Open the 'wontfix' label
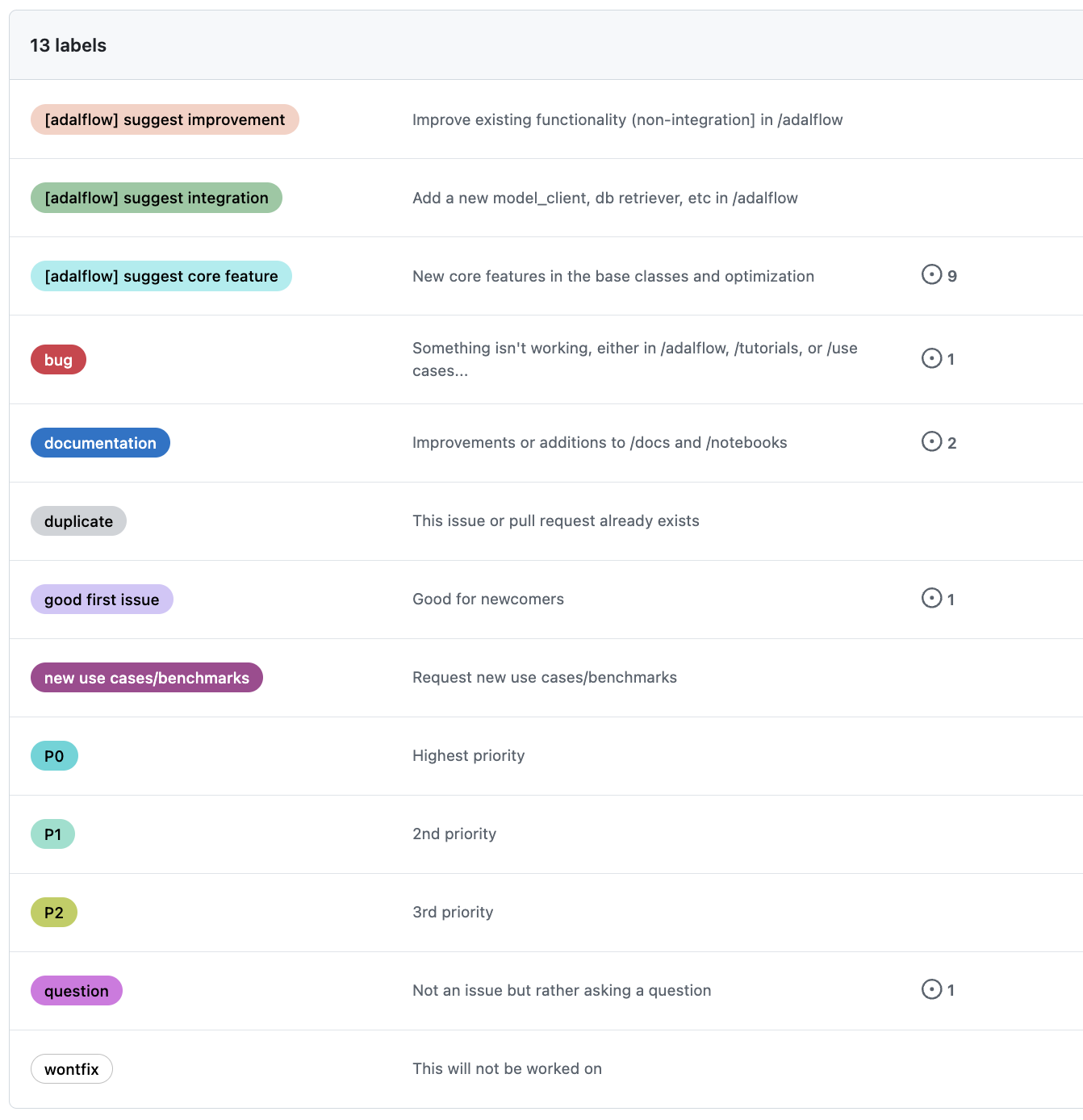The width and height of the screenshot is (1083, 1120). click(x=72, y=1069)
